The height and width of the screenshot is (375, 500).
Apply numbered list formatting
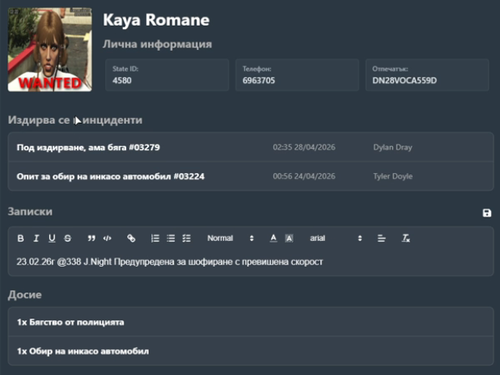[x=155, y=238]
